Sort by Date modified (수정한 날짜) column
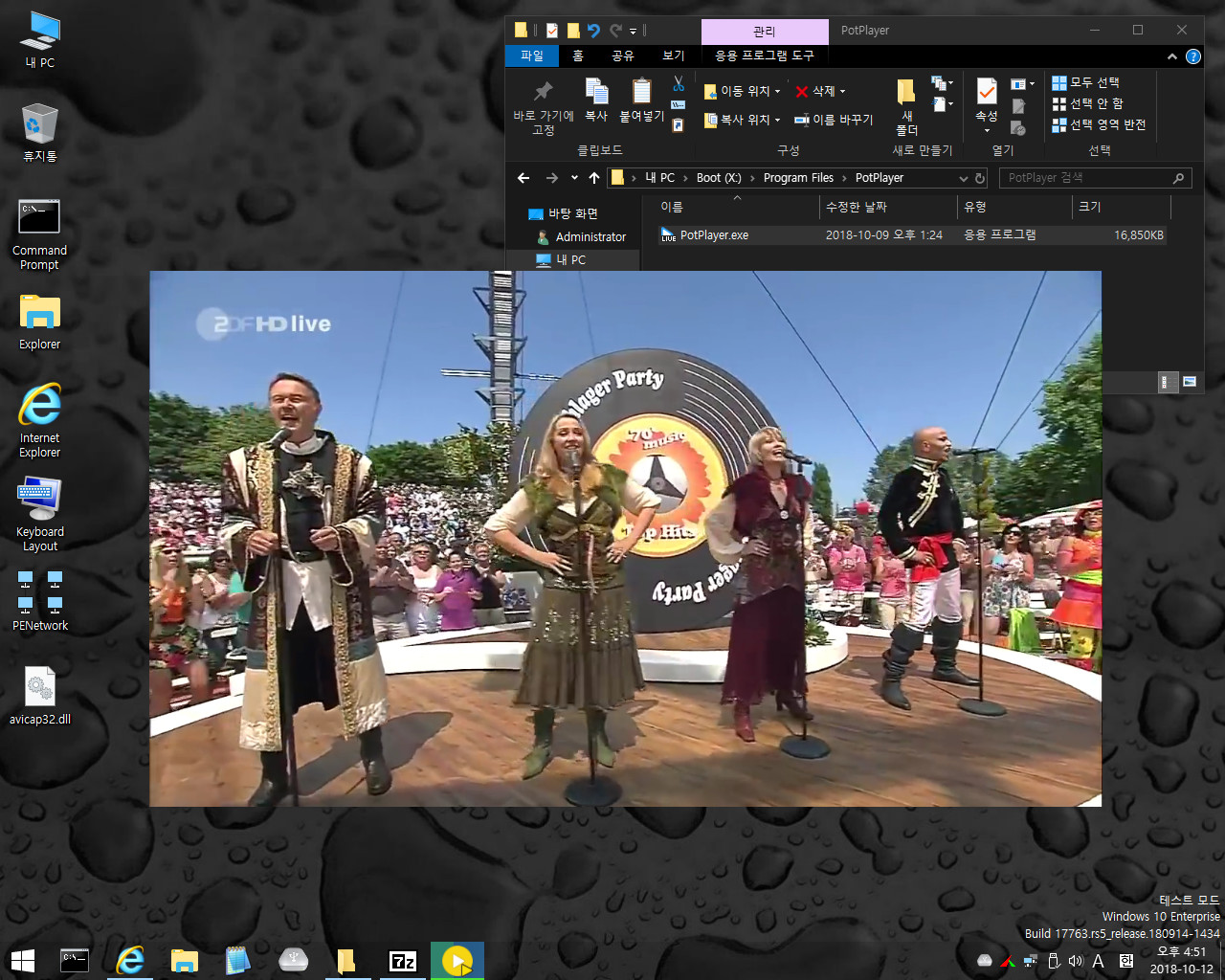The width and height of the screenshot is (1225, 980). (889, 207)
